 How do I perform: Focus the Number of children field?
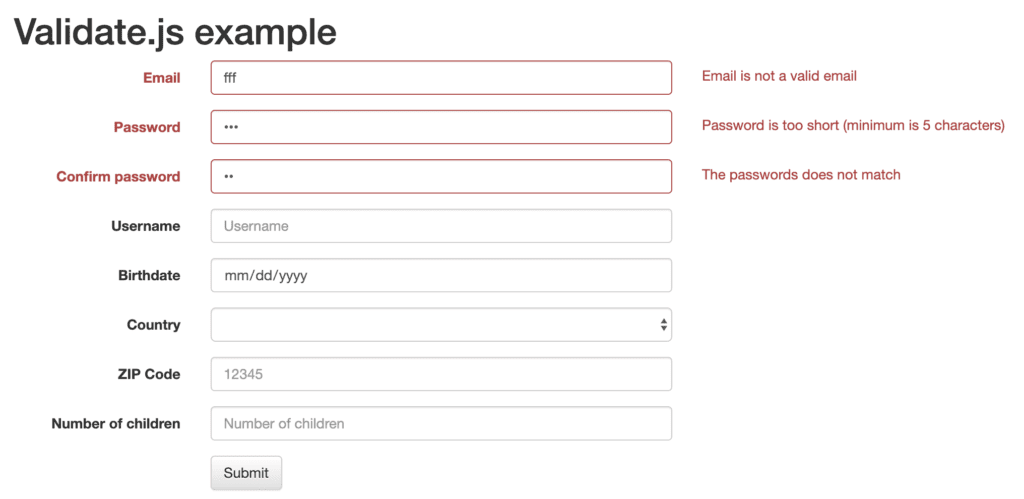tap(440, 424)
